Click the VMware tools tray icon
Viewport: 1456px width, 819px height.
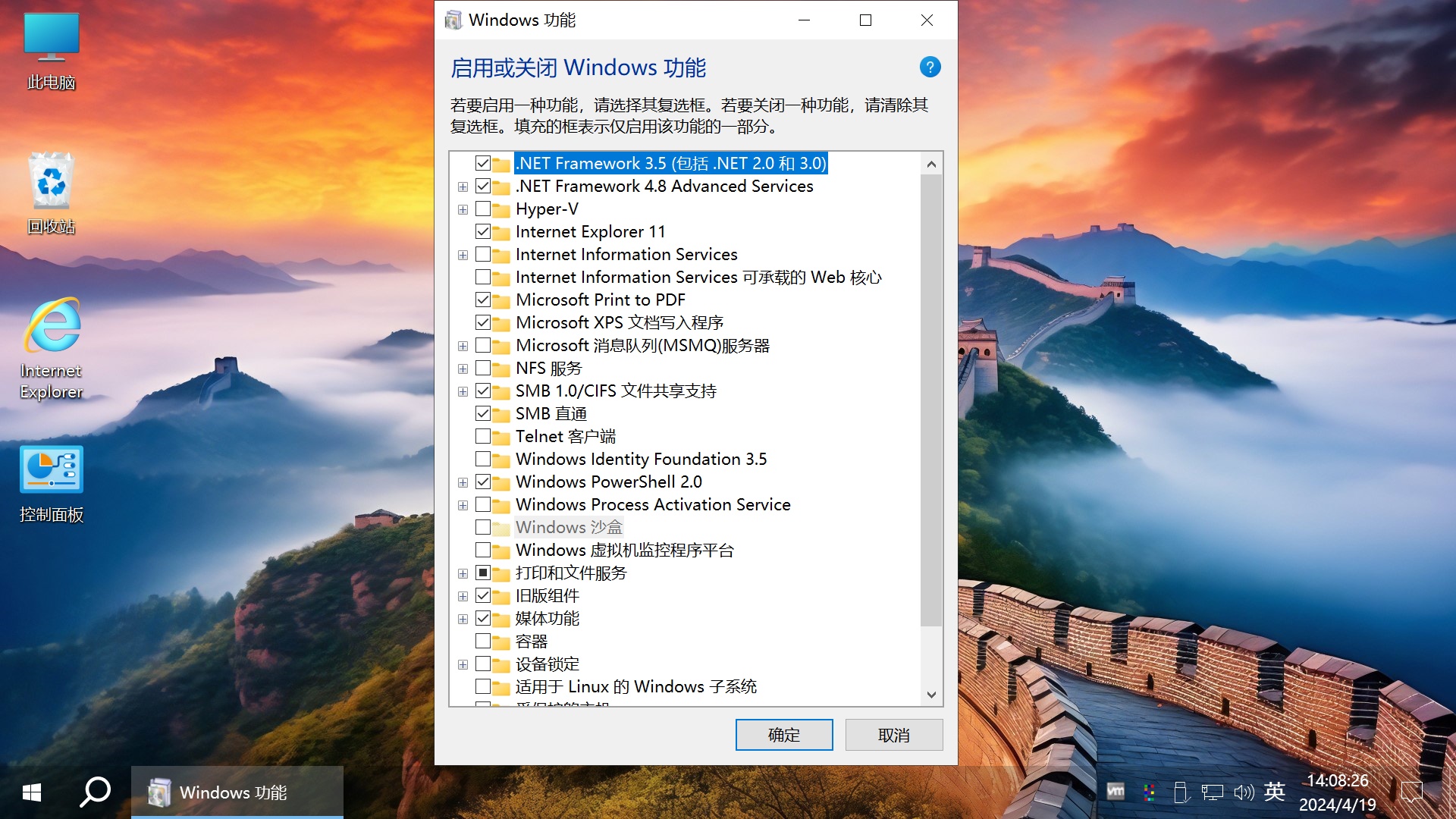[1116, 792]
